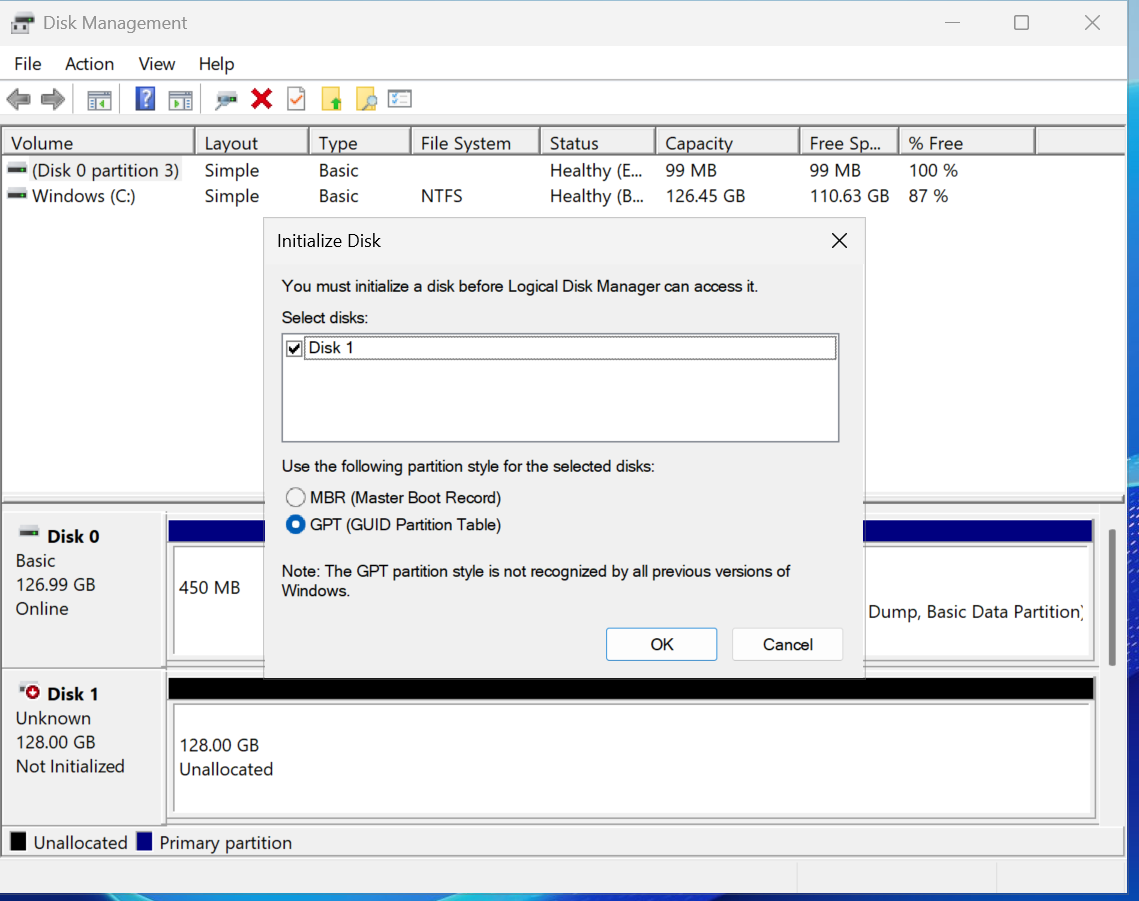The width and height of the screenshot is (1139, 901).
Task: Sort by Status column header
Action: pyautogui.click(x=598, y=143)
